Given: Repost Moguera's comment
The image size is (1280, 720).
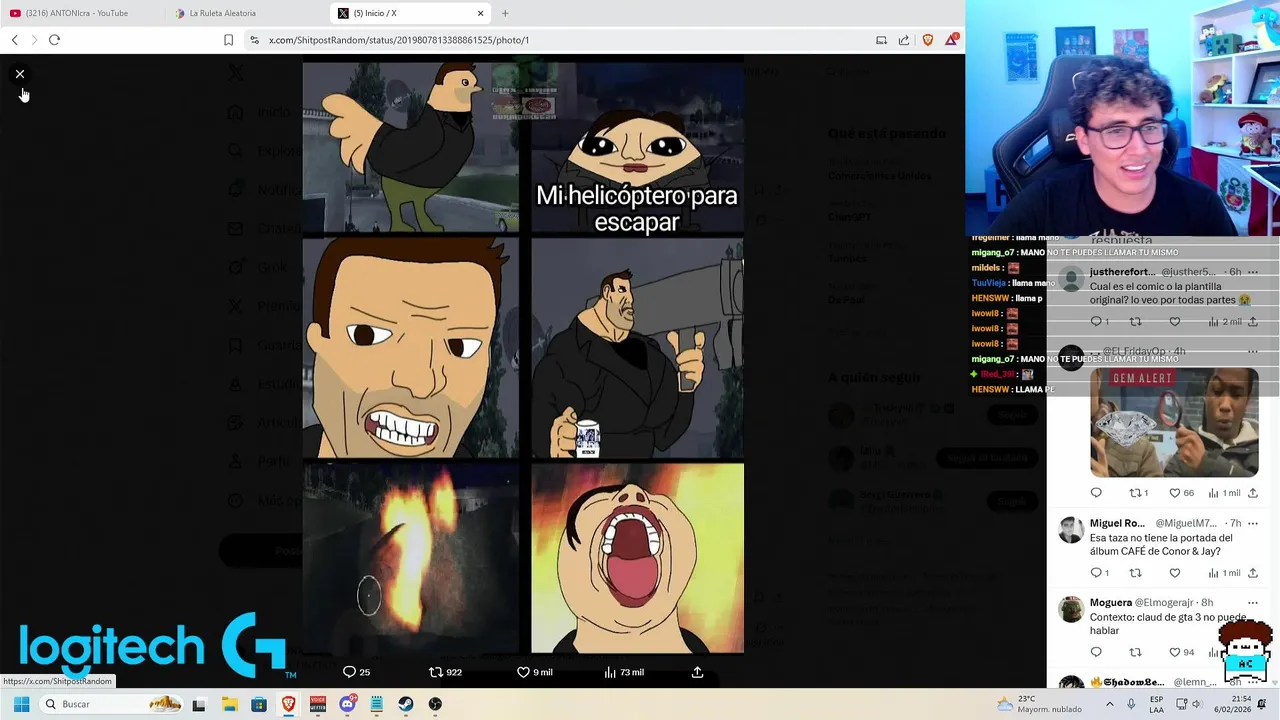Looking at the screenshot, I should [x=1135, y=652].
